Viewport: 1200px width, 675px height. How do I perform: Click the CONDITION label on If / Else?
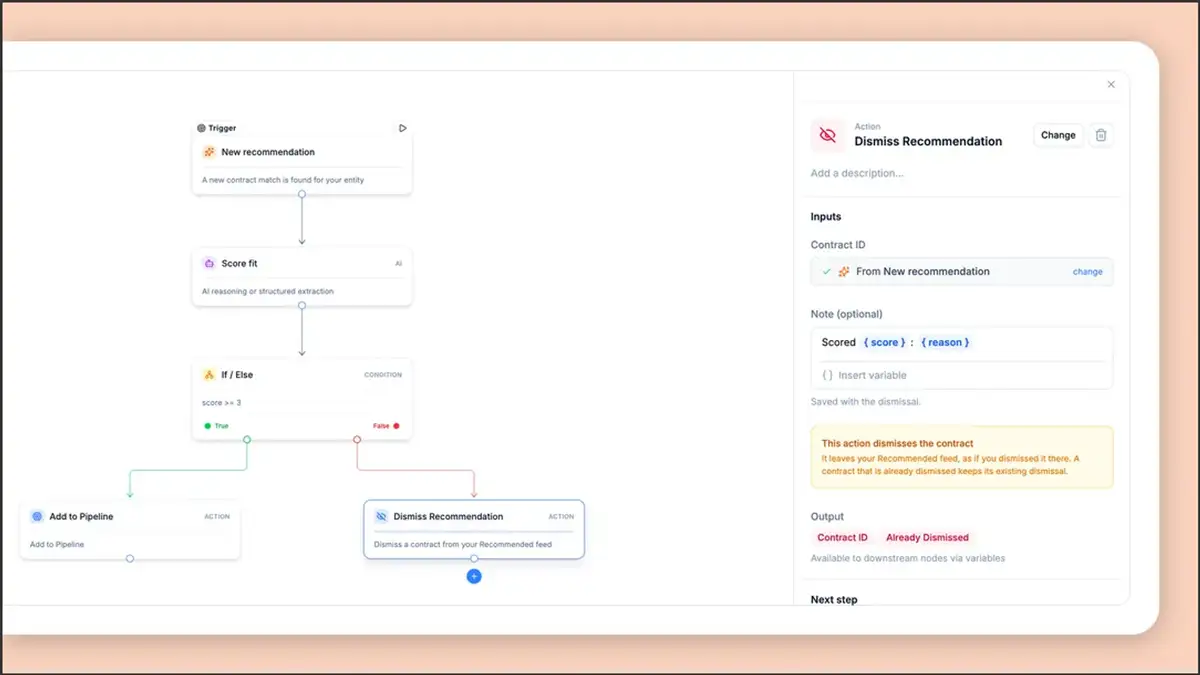(x=383, y=375)
